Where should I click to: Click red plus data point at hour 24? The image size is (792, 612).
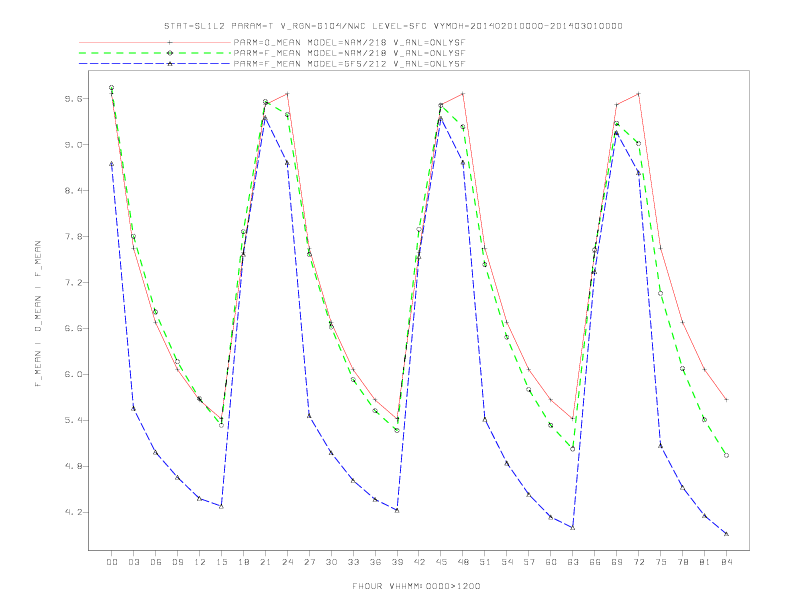pyautogui.click(x=287, y=94)
